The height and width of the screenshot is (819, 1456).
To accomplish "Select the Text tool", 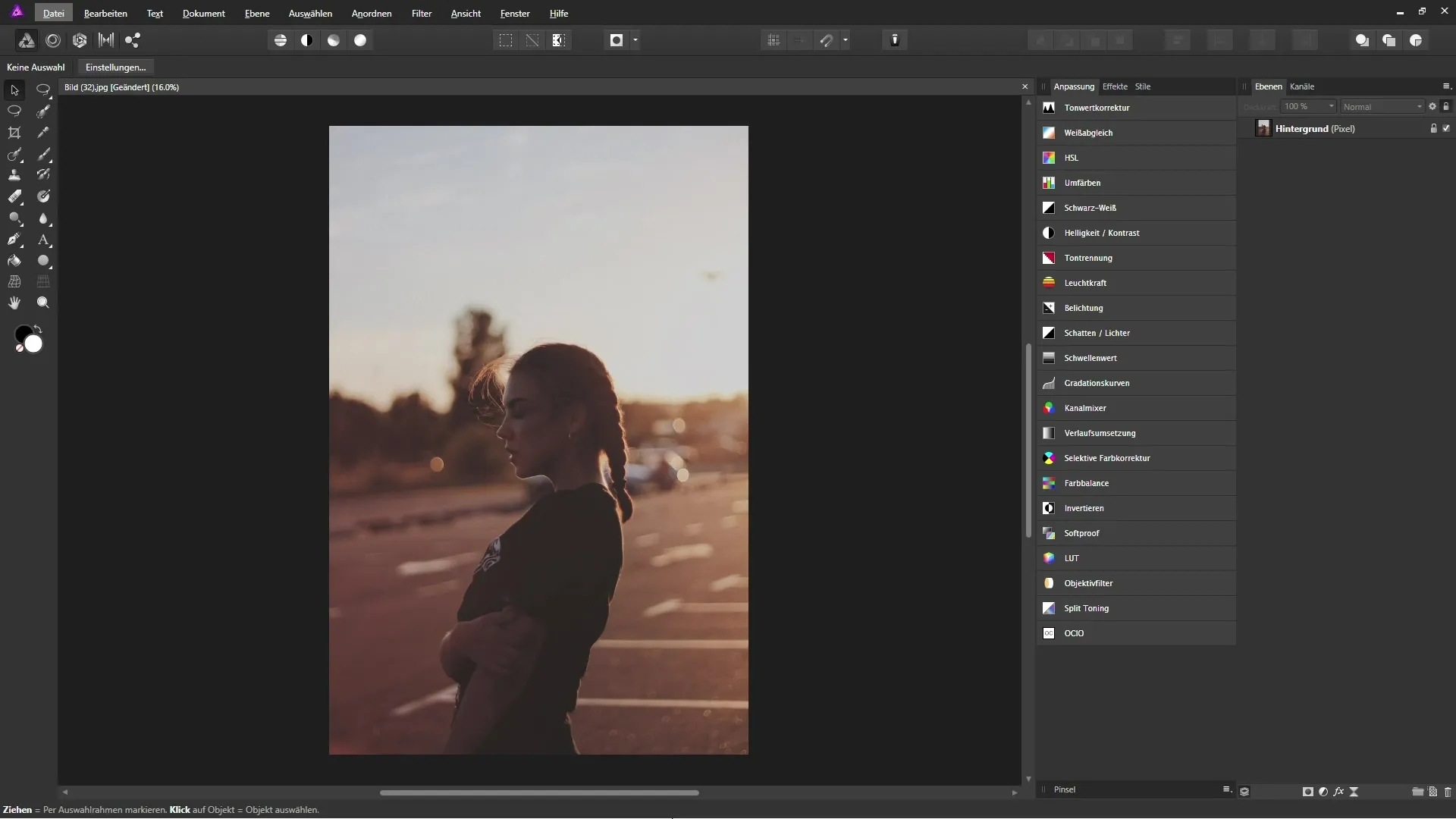I will [x=43, y=240].
